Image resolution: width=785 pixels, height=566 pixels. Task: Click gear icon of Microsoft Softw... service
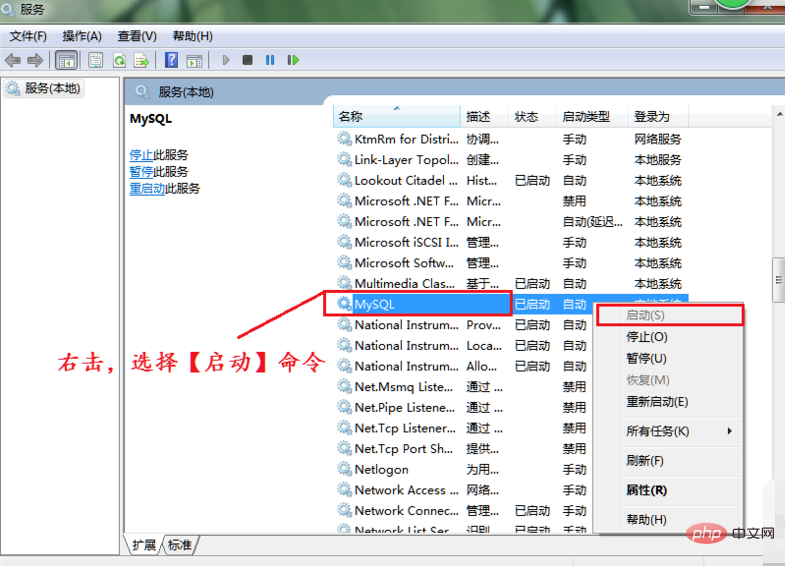344,263
